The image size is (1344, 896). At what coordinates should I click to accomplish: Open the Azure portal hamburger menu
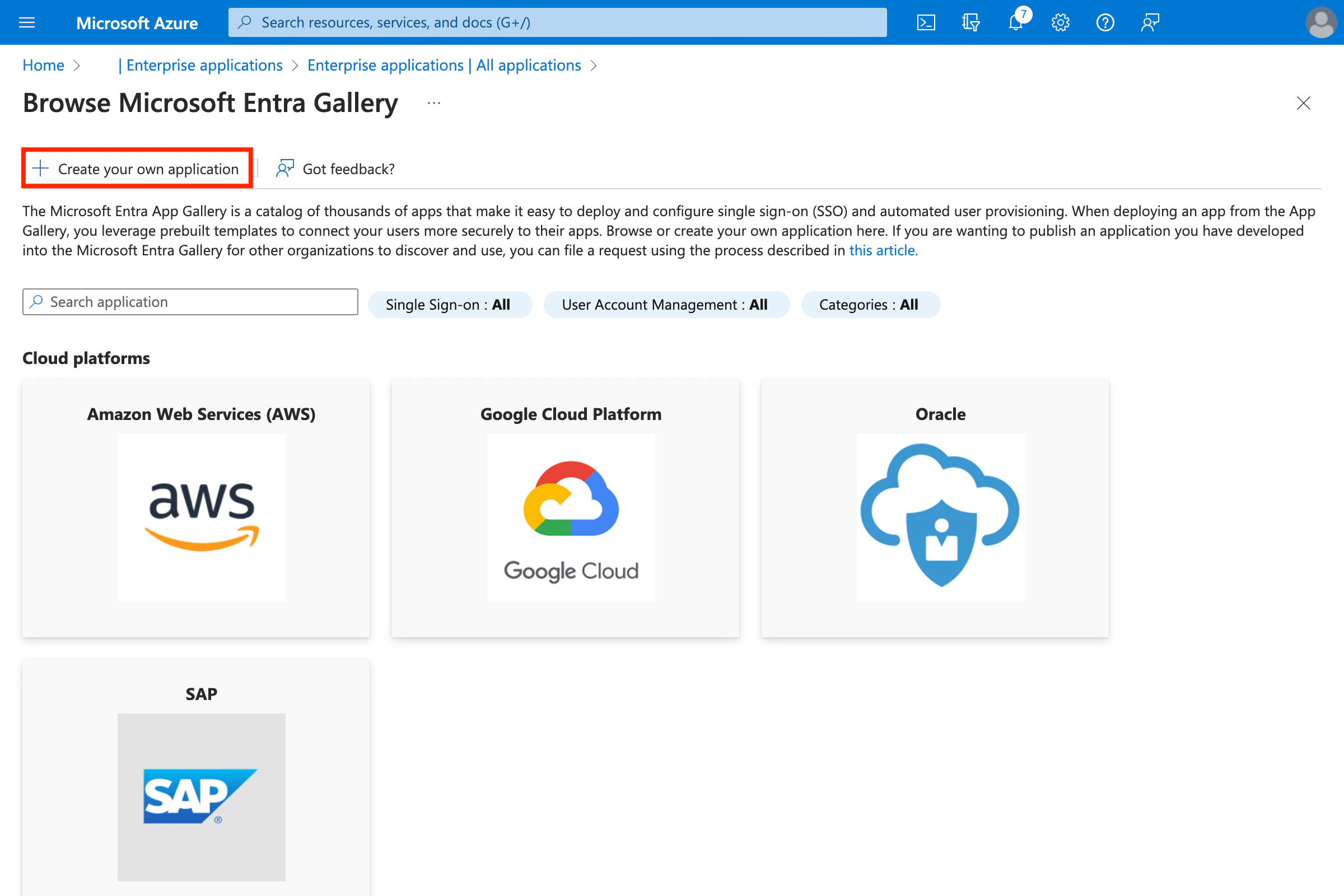point(27,22)
